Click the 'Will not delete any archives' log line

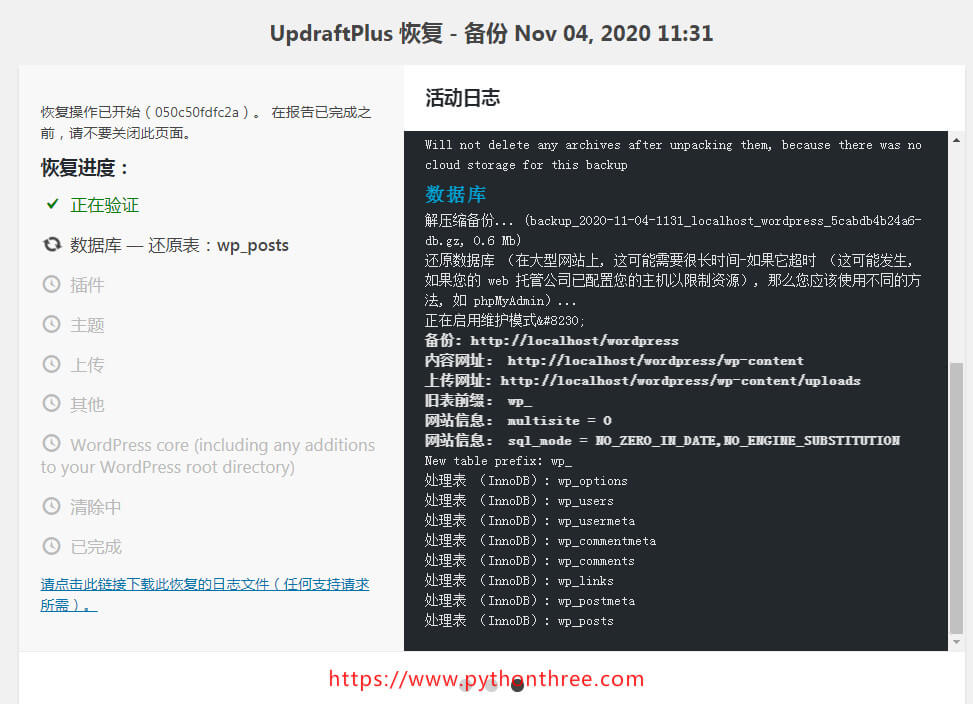pos(673,154)
